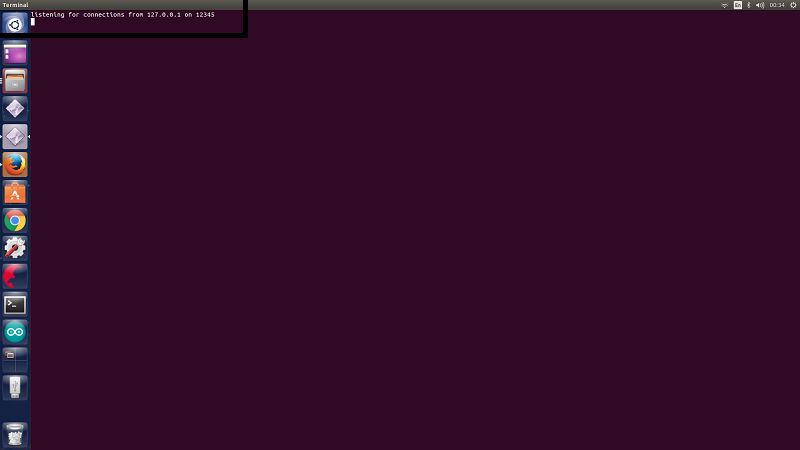Viewport: 800px width, 450px height.
Task: Launch Firefox from the launcher
Action: tap(15, 165)
